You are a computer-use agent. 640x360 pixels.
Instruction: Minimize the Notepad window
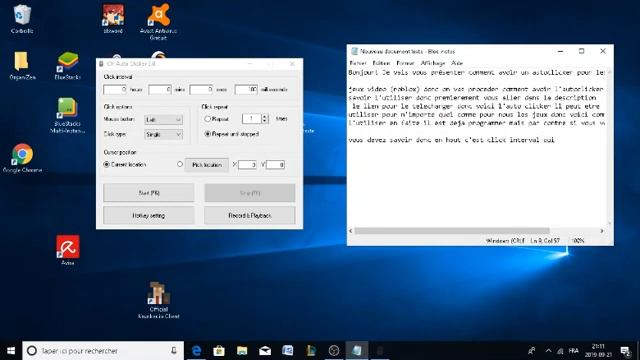click(x=560, y=51)
